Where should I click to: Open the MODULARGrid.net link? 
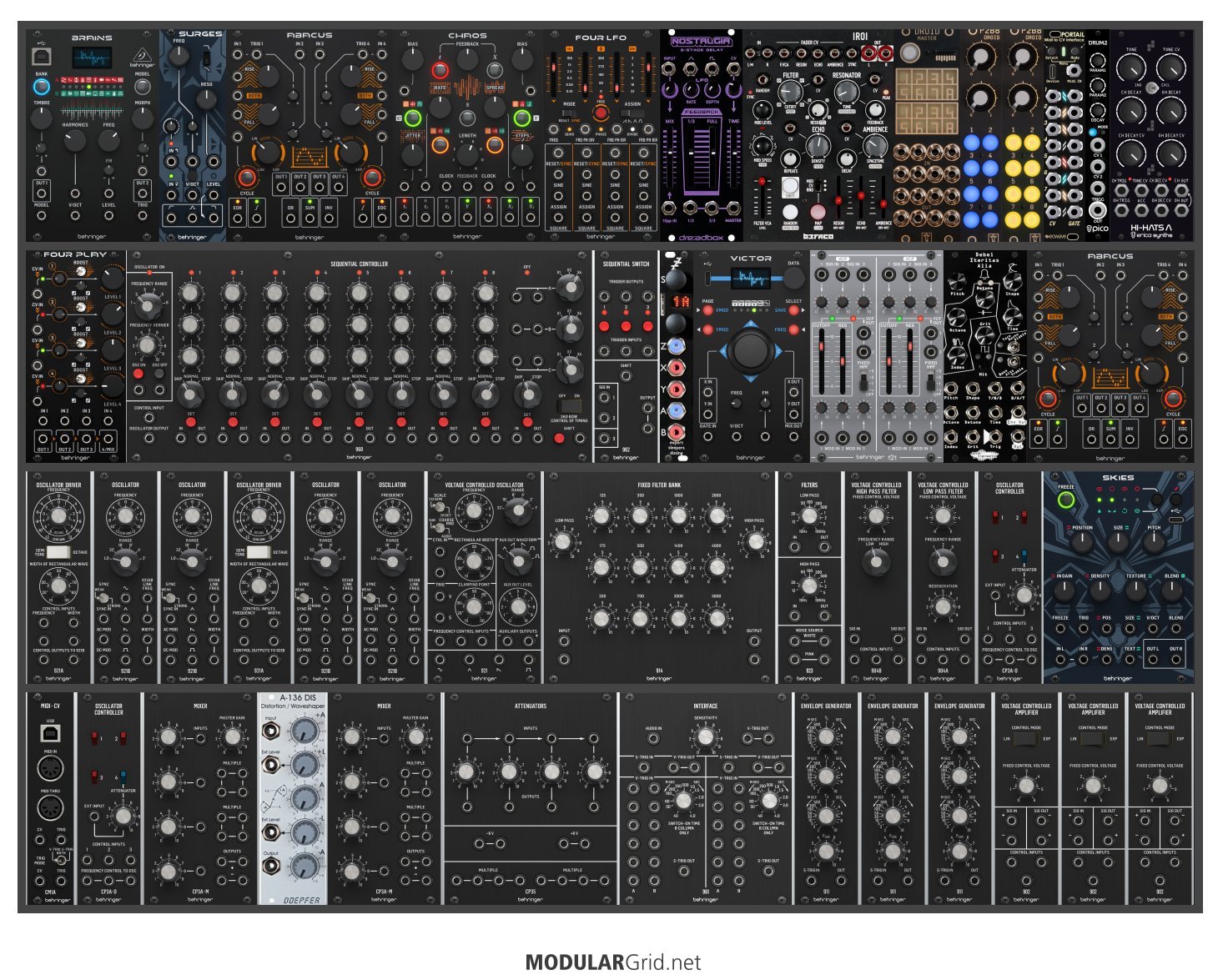[613, 962]
